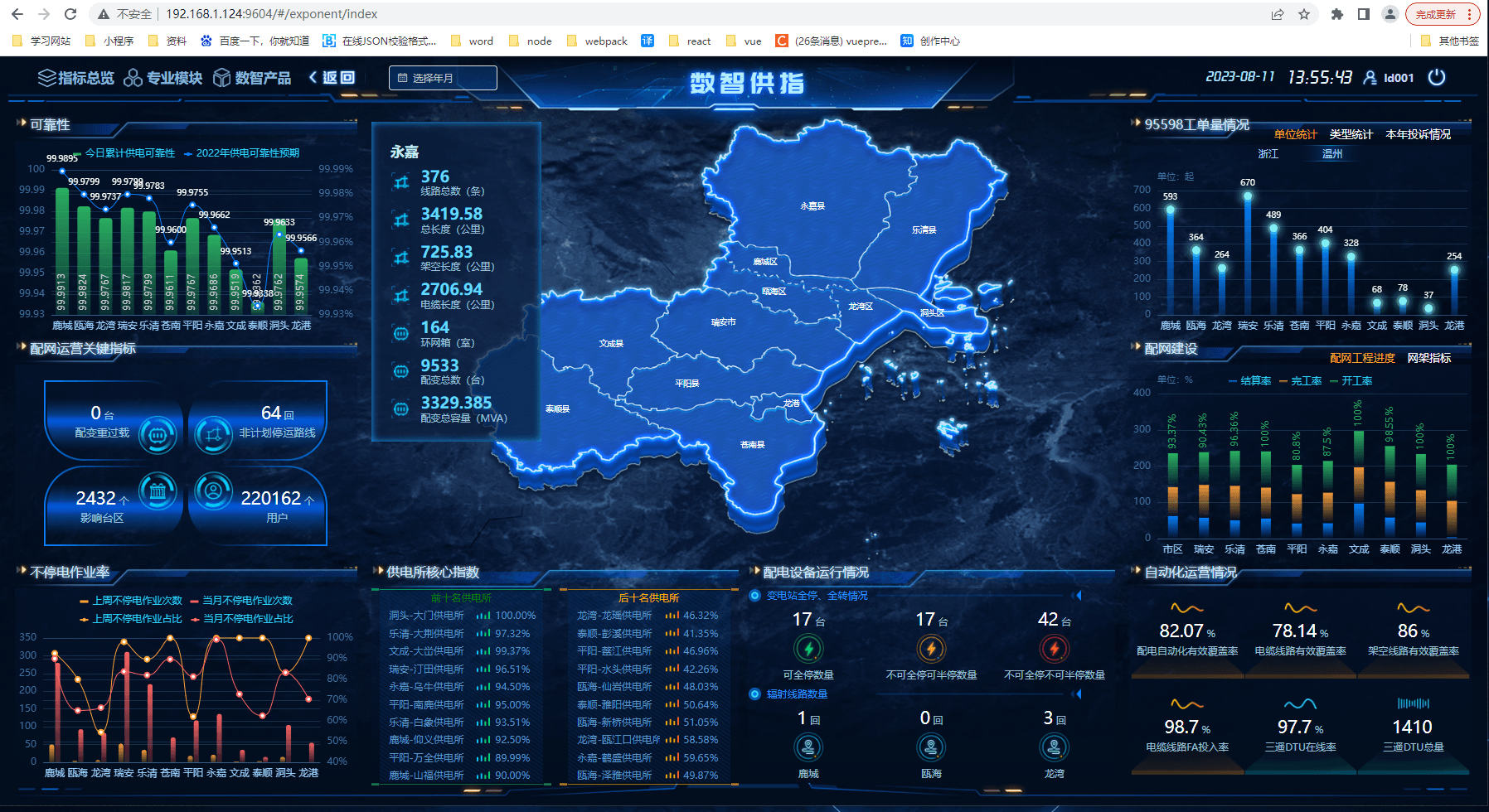The width and height of the screenshot is (1489, 812).
Task: Click the 苍南县 map region
Action: pyautogui.click(x=752, y=445)
